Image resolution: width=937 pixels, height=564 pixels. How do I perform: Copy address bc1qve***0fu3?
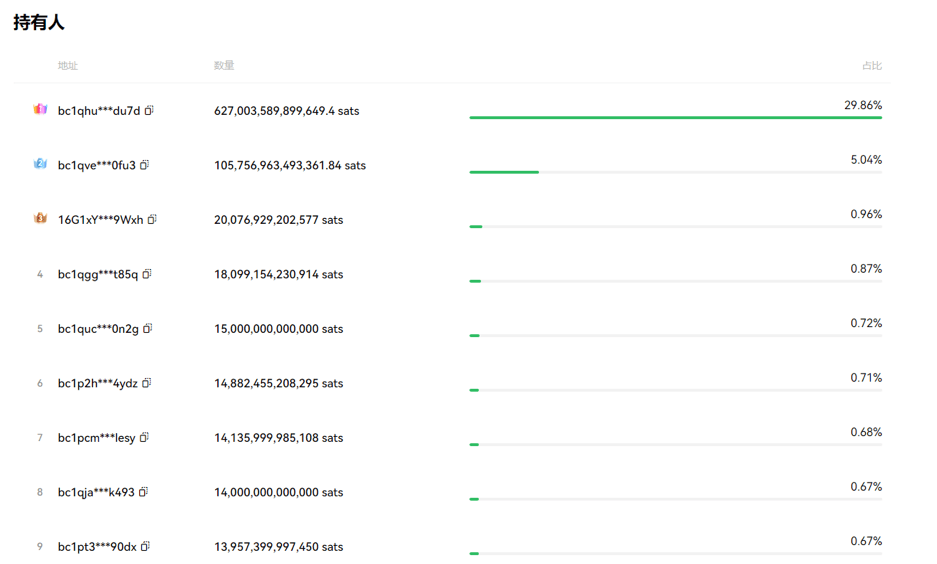point(144,165)
